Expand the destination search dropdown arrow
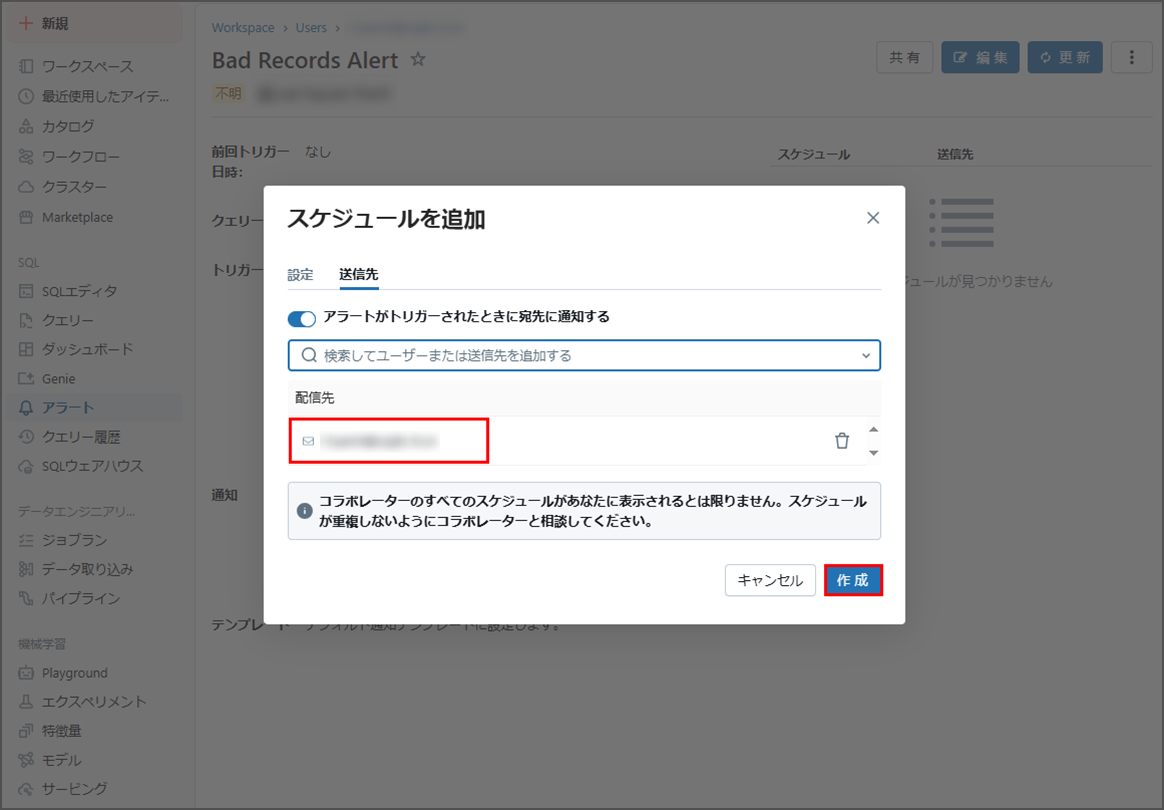The height and width of the screenshot is (810, 1164). click(x=866, y=356)
